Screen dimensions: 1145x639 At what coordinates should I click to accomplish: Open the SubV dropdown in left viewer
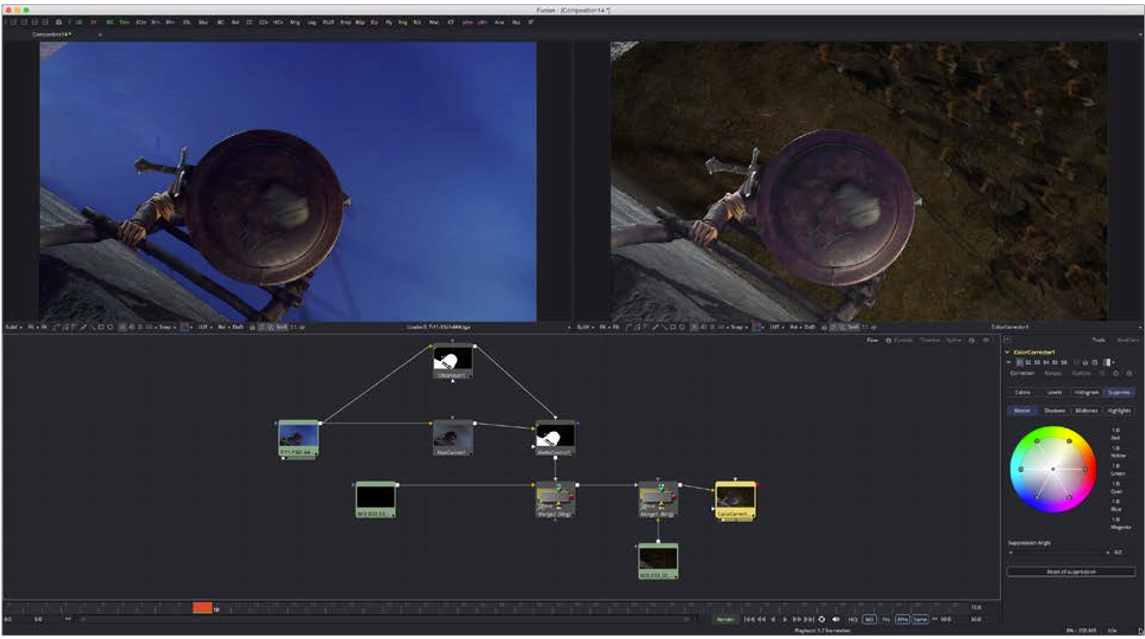coord(13,327)
